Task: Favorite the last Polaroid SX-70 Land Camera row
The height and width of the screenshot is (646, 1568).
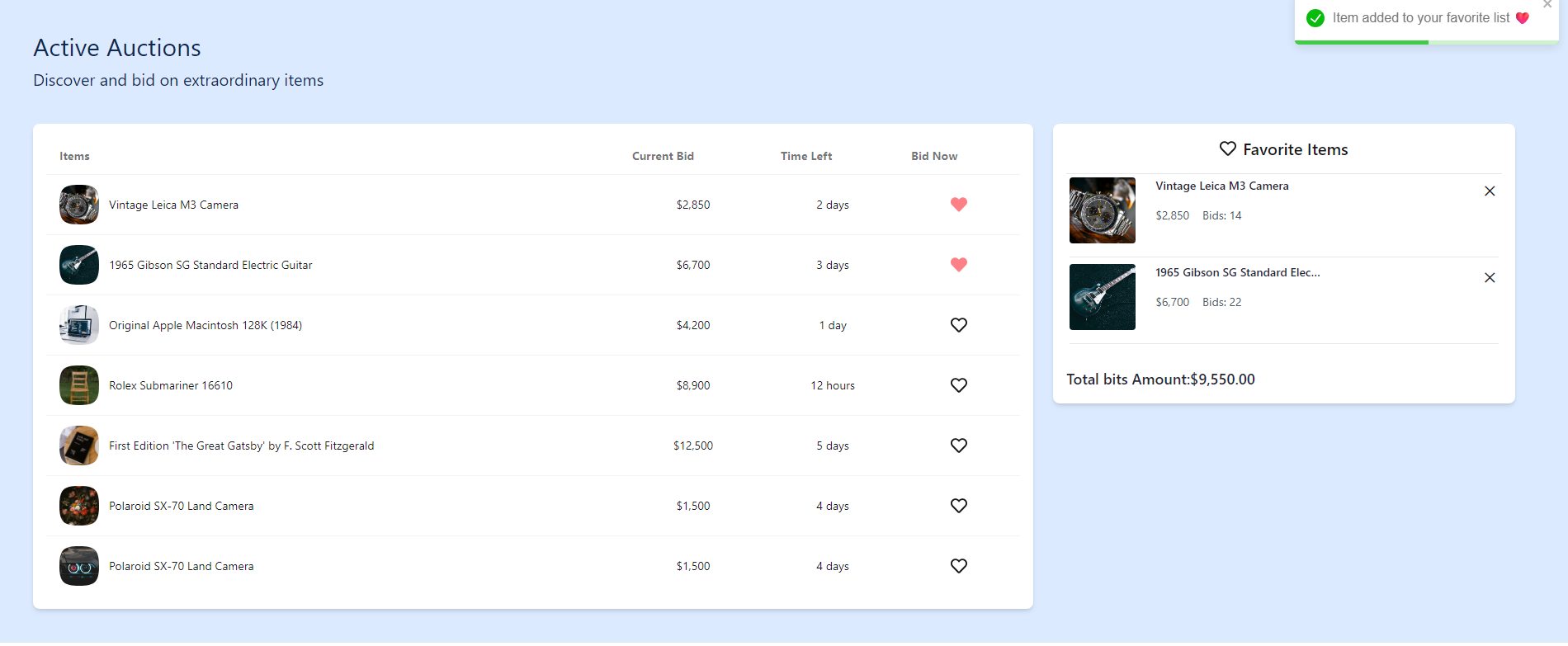Action: pyautogui.click(x=958, y=566)
